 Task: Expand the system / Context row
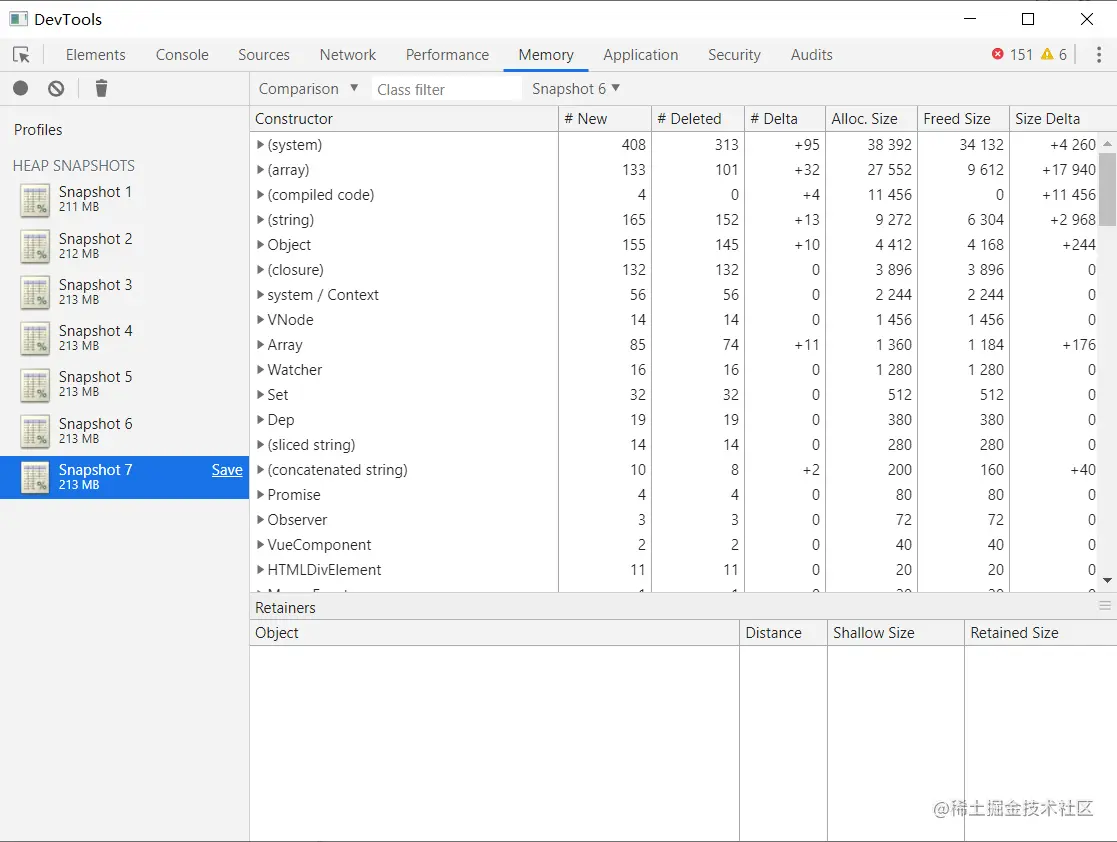point(260,294)
